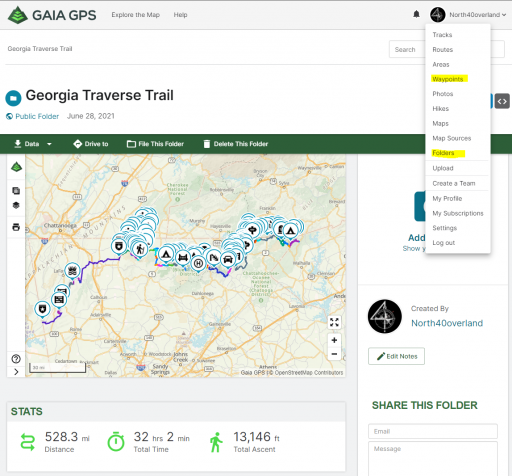Screen dimensions: 512x476
Task: Open Settings from account menu
Action: tap(444, 228)
